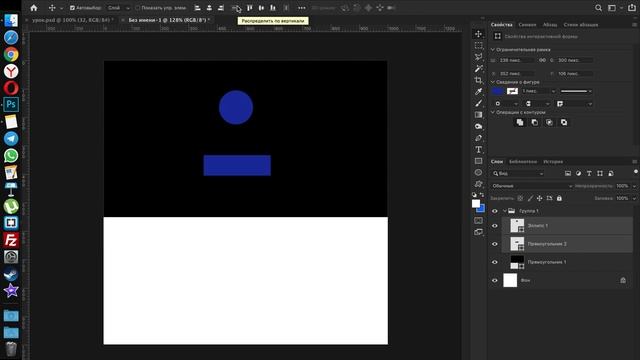Filter layers by shape layer icon
This screenshot has width=640, height=360.
pos(600,173)
